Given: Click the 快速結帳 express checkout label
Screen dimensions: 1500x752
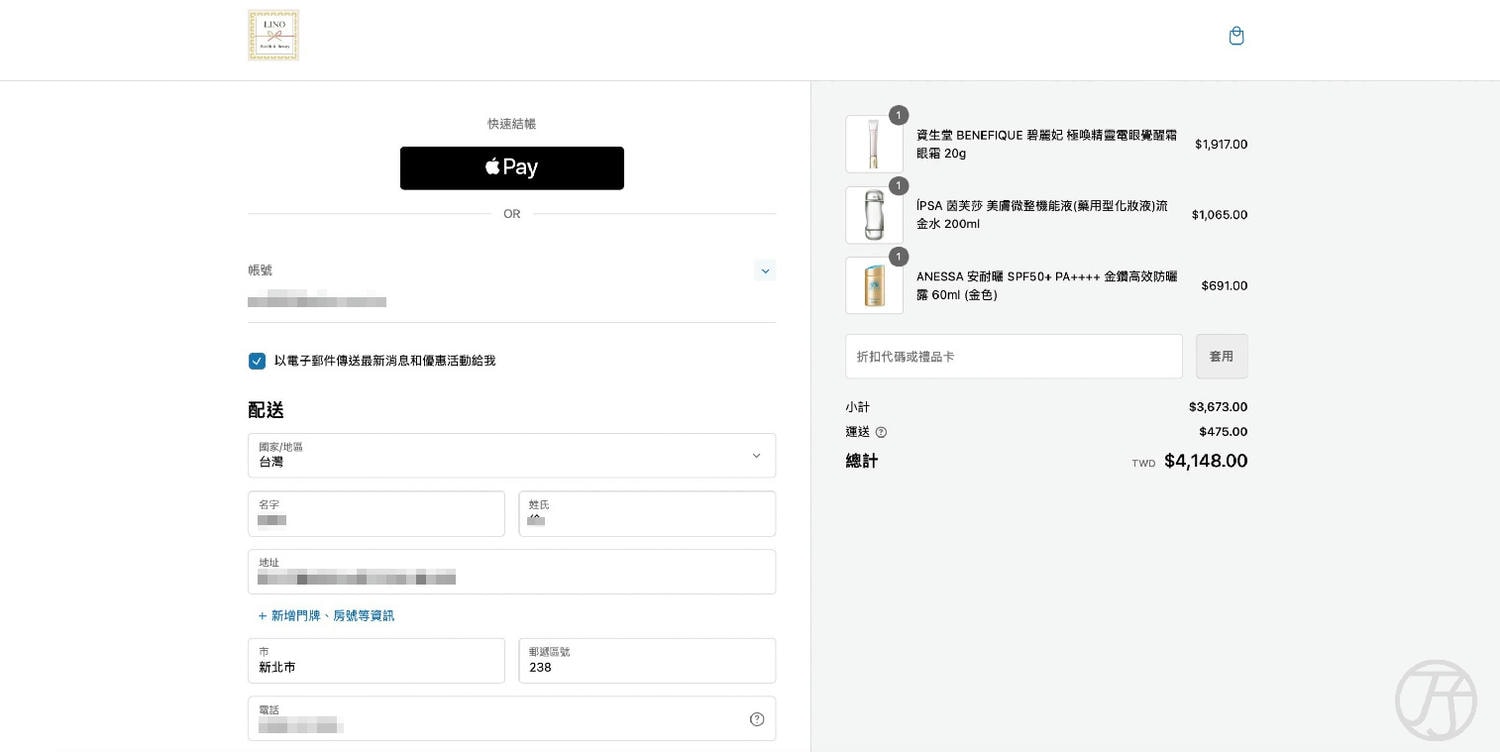Looking at the screenshot, I should pyautogui.click(x=512, y=124).
